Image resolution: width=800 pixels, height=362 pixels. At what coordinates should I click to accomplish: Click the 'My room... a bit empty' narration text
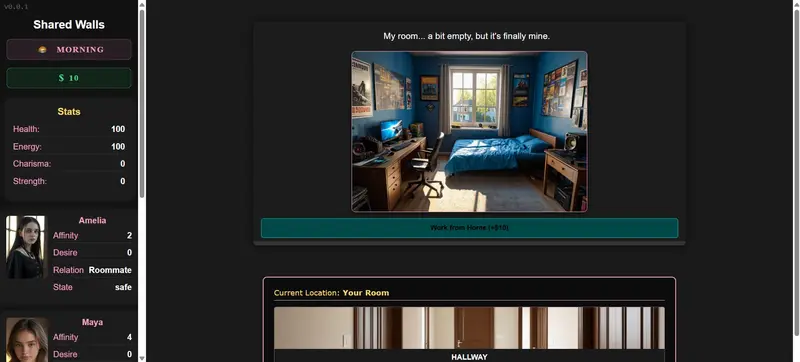coord(466,36)
